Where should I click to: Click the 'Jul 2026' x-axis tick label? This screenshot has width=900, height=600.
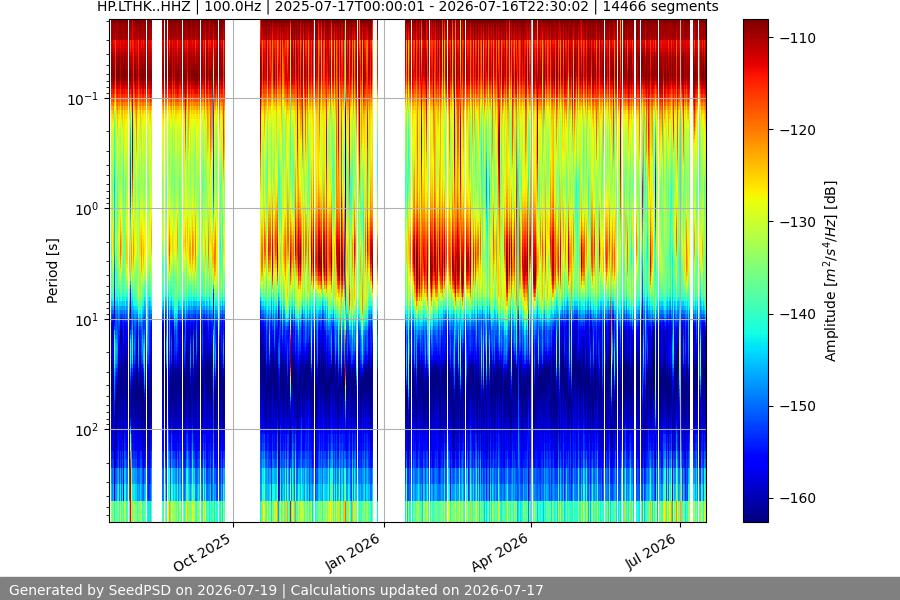pyautogui.click(x=651, y=552)
